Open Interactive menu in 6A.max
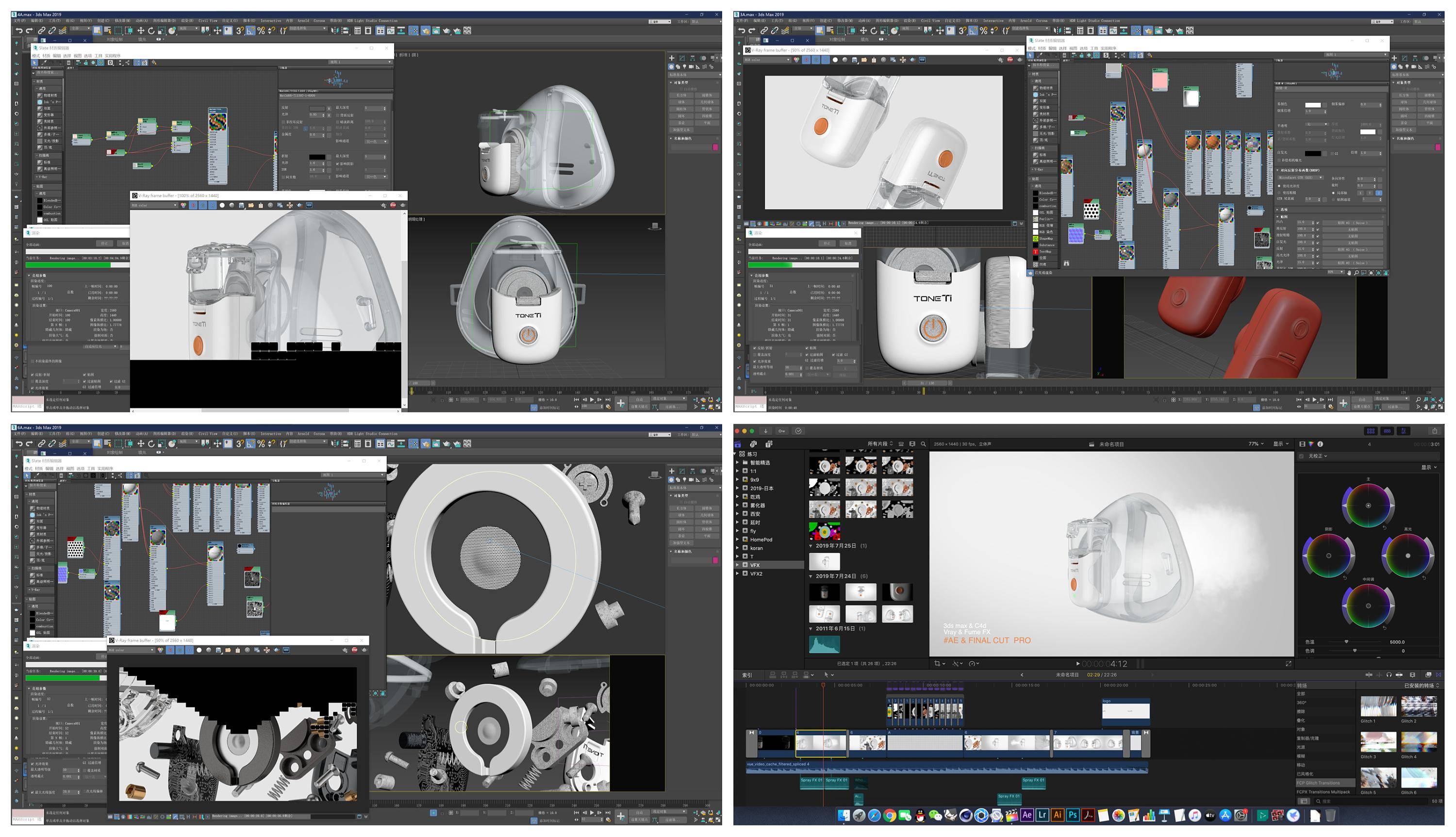1456x837 pixels. (271, 434)
